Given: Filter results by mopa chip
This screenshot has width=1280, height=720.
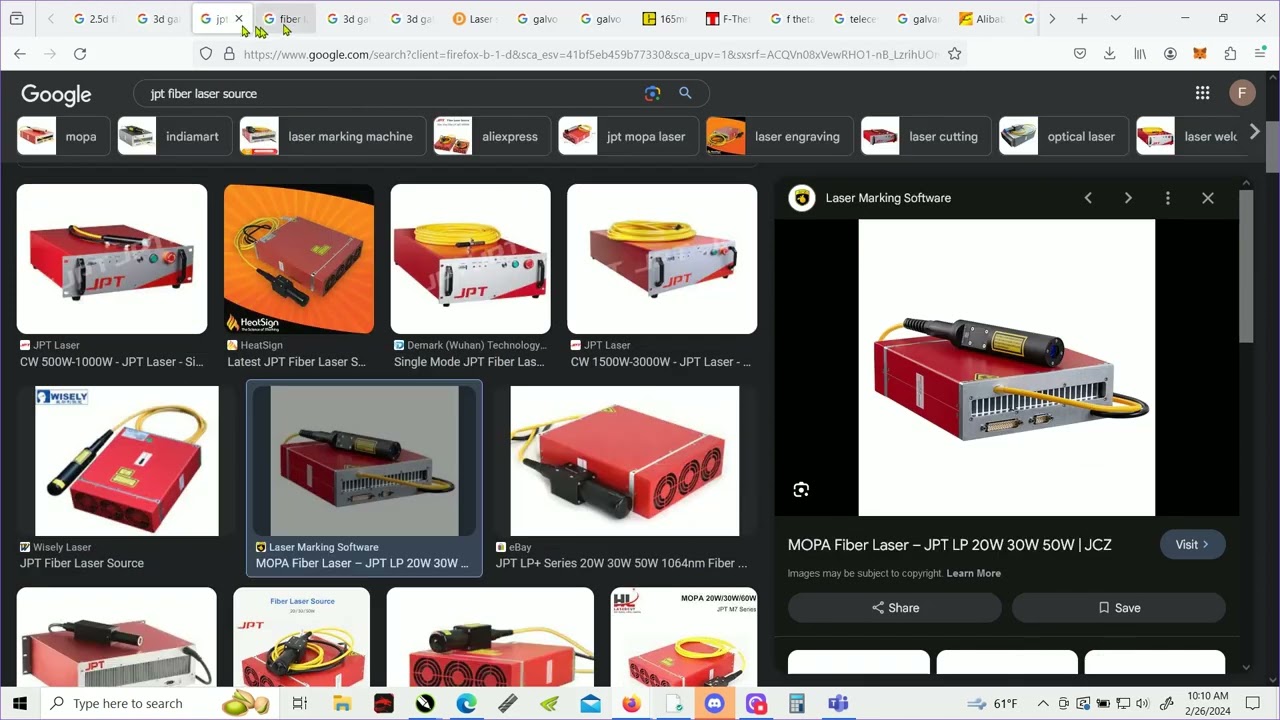Looking at the screenshot, I should tap(63, 136).
